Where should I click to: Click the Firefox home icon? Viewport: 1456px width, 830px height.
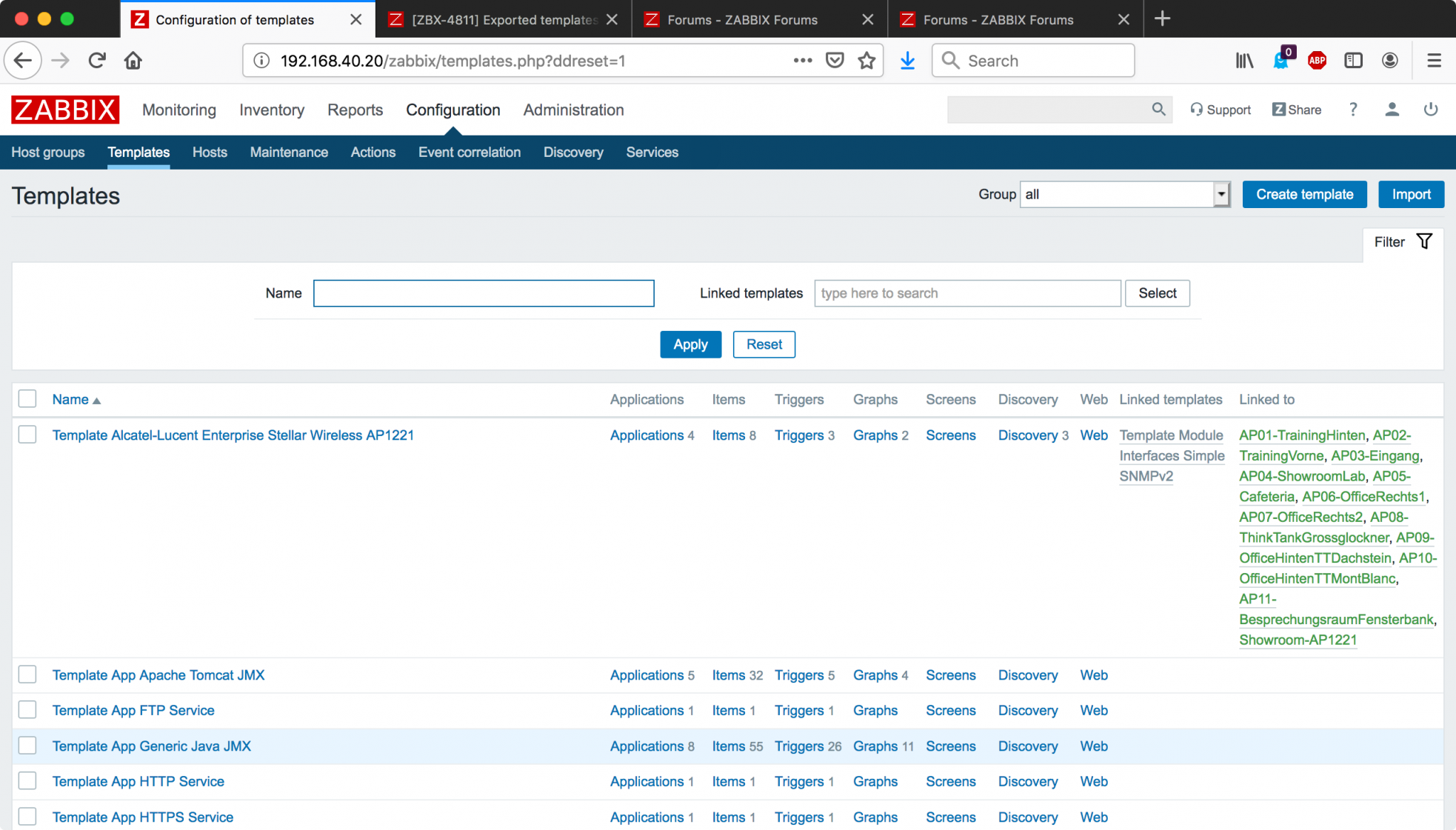pos(133,61)
